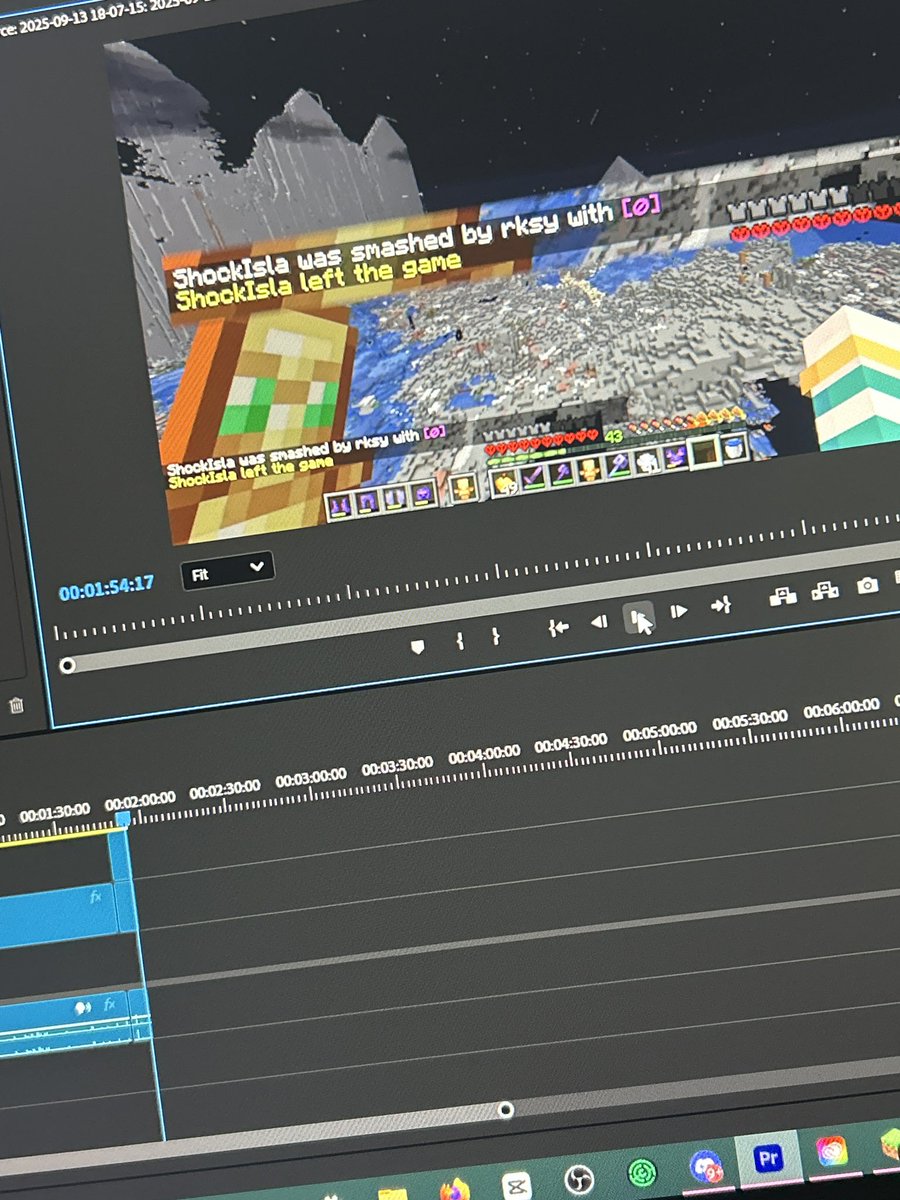Click 00:04:00:00 on the timeline ruler

(484, 753)
